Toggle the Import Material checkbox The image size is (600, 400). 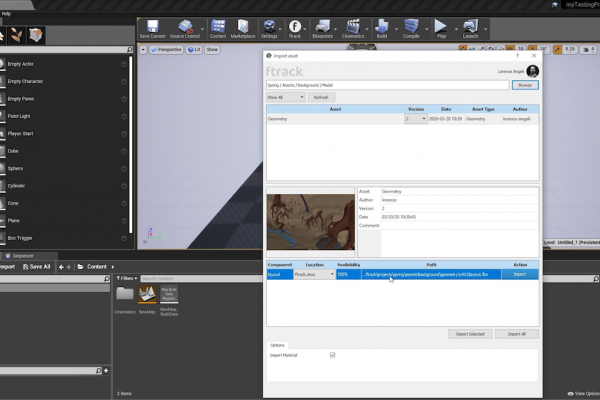[333, 355]
